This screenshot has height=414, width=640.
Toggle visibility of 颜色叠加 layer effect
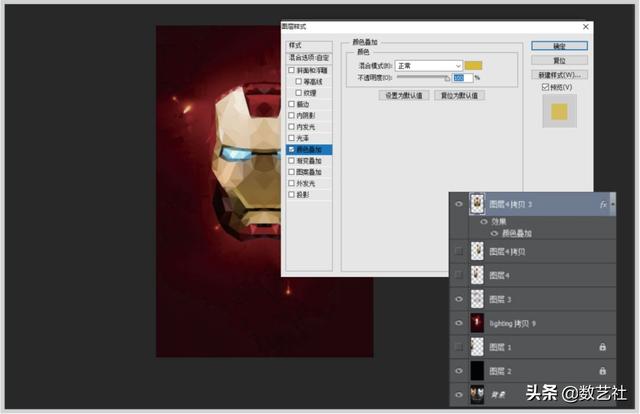tap(494, 234)
